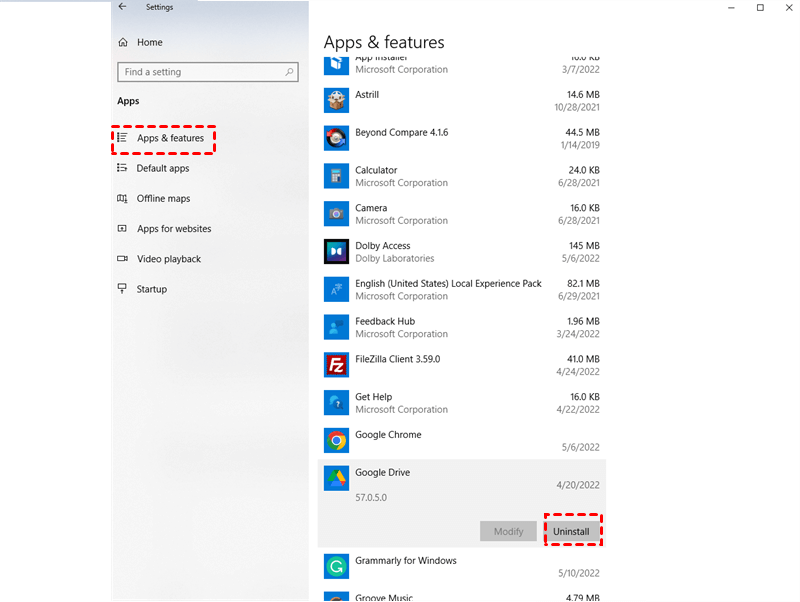
Task: Click the Google Drive app icon
Action: coord(336,478)
